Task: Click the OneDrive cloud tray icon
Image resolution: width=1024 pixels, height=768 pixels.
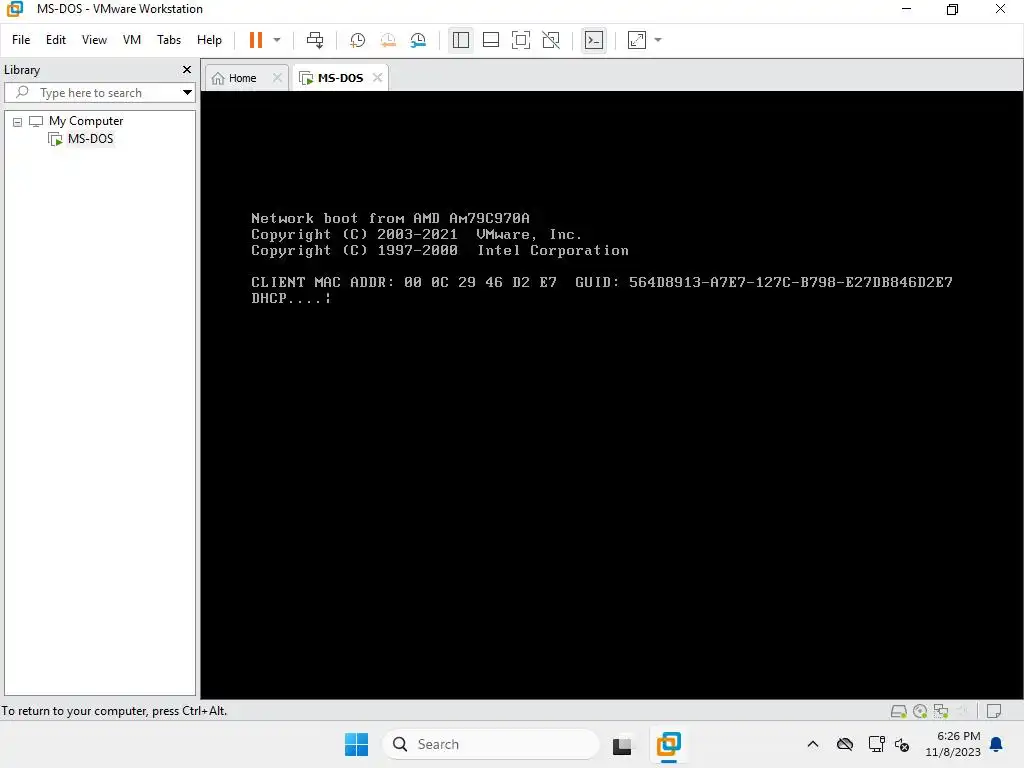Action: pos(845,744)
